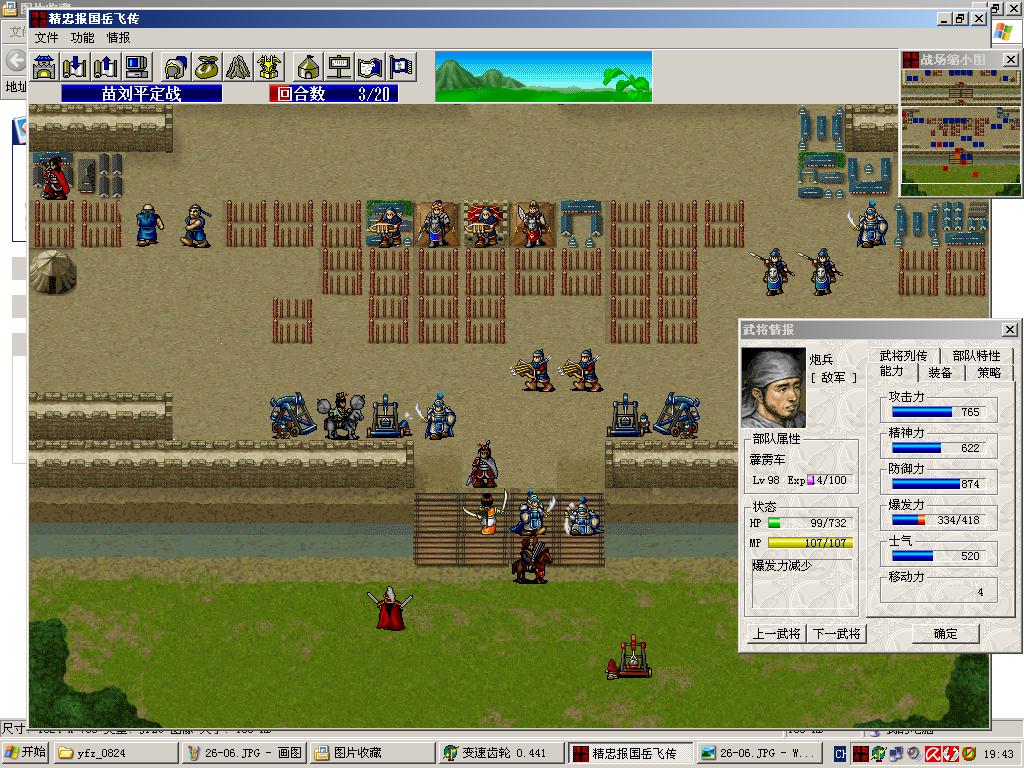1024x768 pixels.
Task: Switch to the 部队特性 tab
Action: point(976,355)
